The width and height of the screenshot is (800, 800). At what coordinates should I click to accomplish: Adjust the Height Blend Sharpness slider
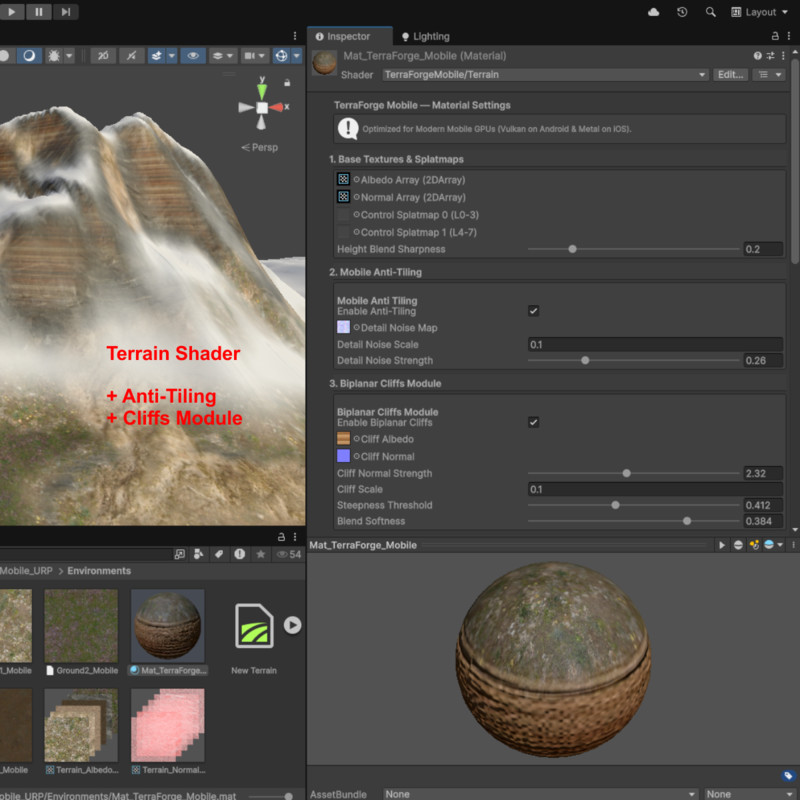click(x=572, y=249)
